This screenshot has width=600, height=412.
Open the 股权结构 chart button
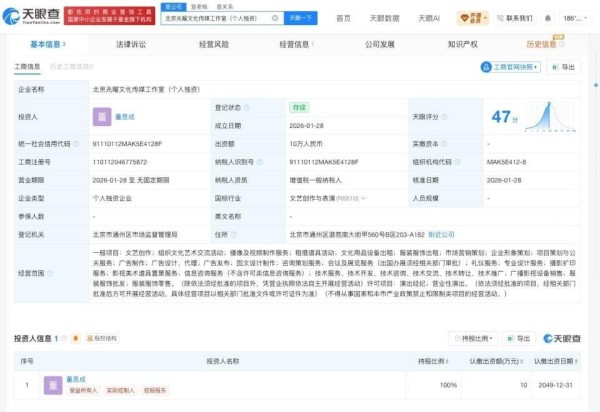coord(102,338)
